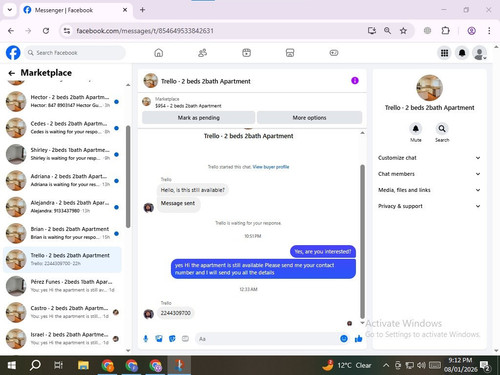Image resolution: width=500 pixels, height=375 pixels.
Task: Open the Facebook menu grid icon
Action: 444,53
